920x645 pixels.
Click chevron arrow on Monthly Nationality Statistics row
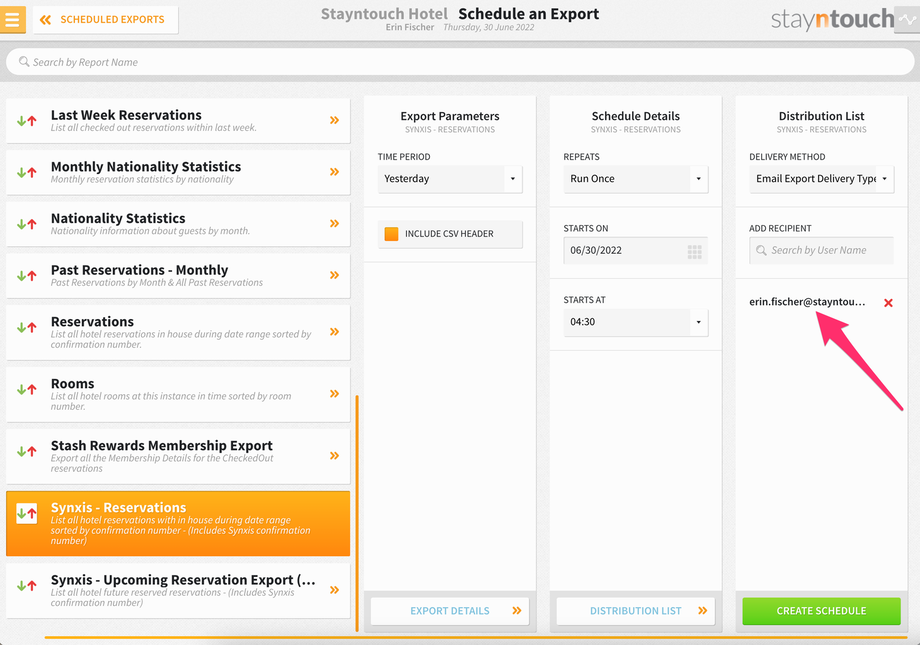point(334,172)
